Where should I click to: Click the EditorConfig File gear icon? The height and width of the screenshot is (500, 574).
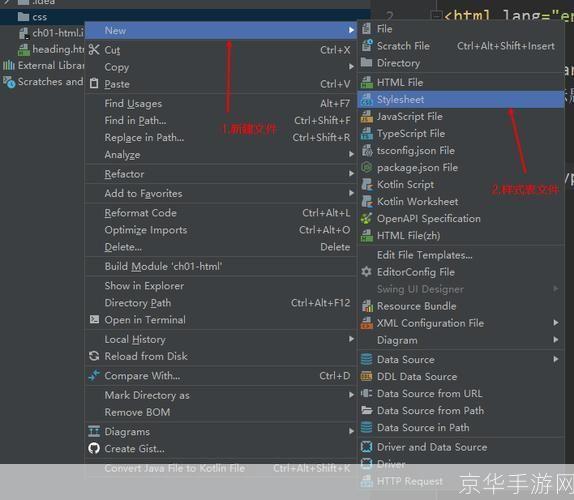click(366, 272)
